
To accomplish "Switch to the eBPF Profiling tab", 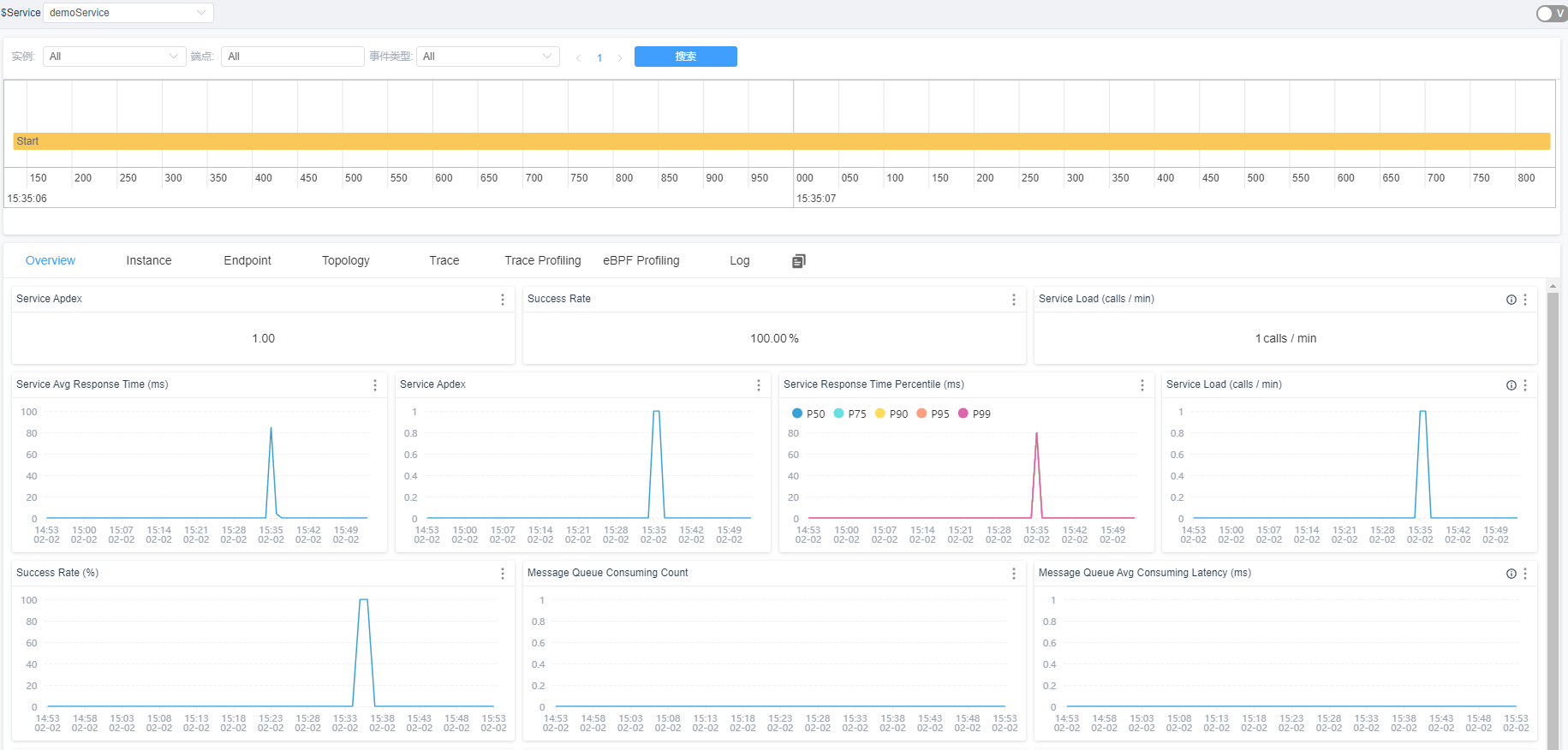I will pyautogui.click(x=641, y=261).
